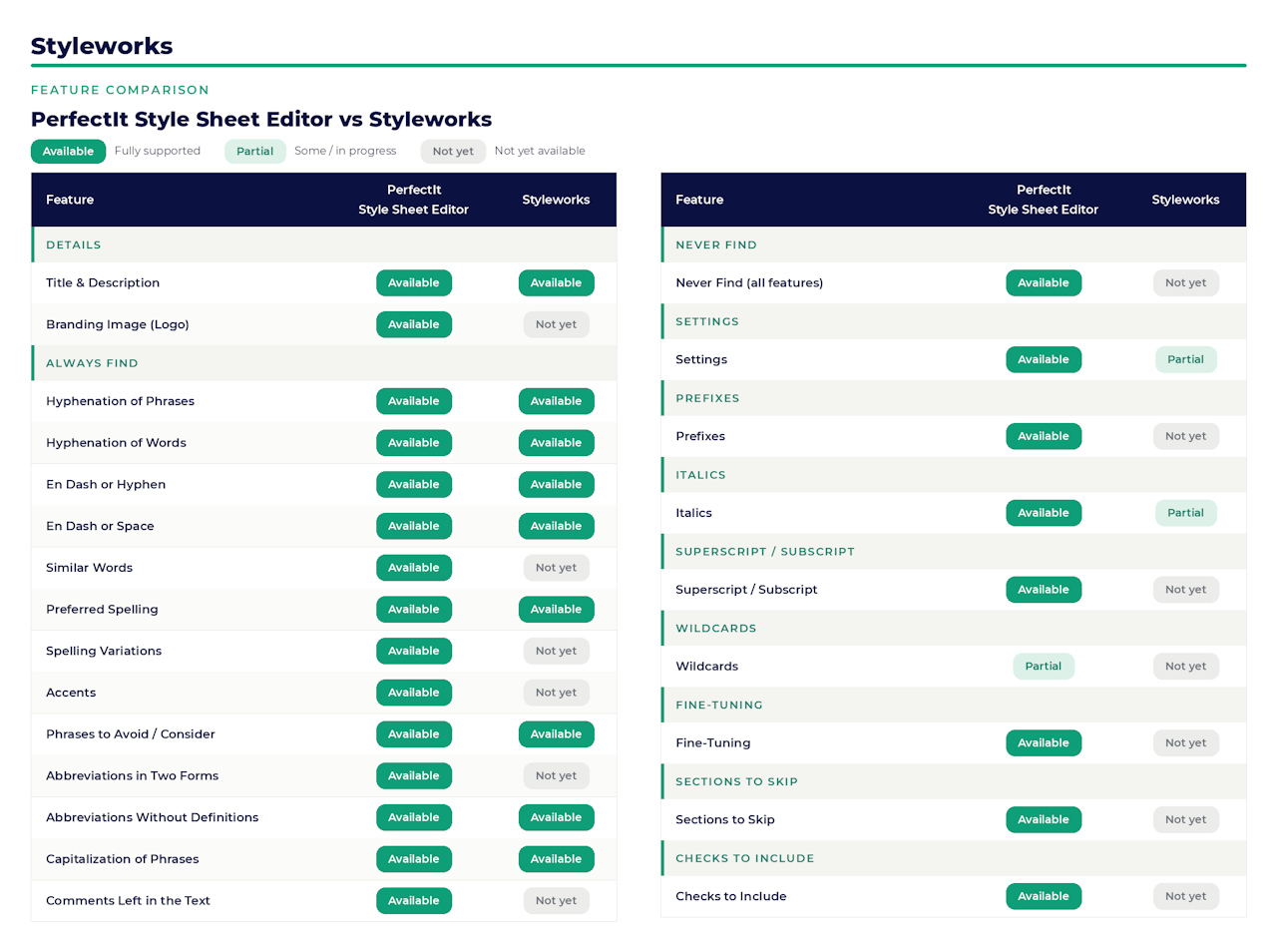Click the Not yet badge for Checks to Include
1277x952 pixels.
tap(1185, 896)
